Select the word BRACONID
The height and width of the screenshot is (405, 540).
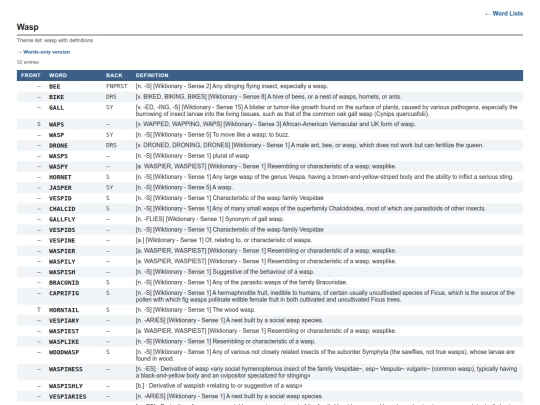click(64, 283)
